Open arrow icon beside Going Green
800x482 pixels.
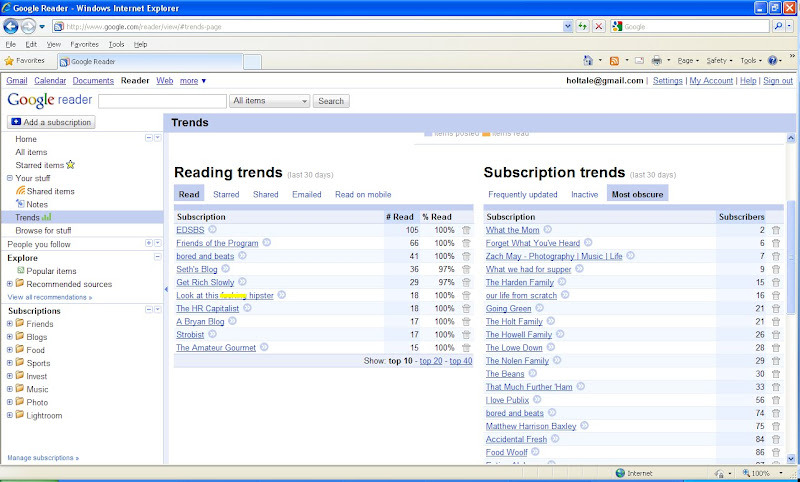point(539,308)
